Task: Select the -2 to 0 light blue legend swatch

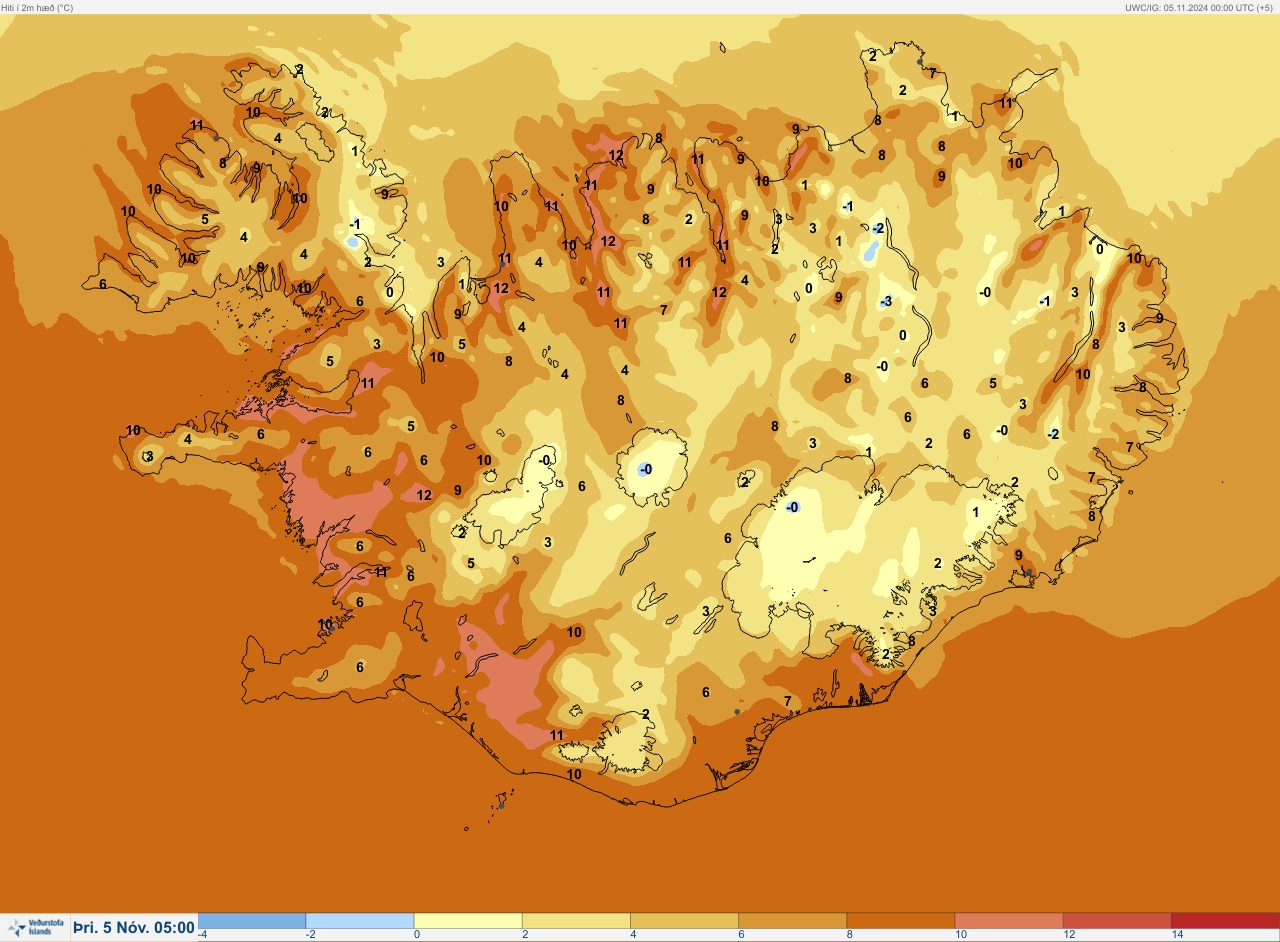Action: 360,920
